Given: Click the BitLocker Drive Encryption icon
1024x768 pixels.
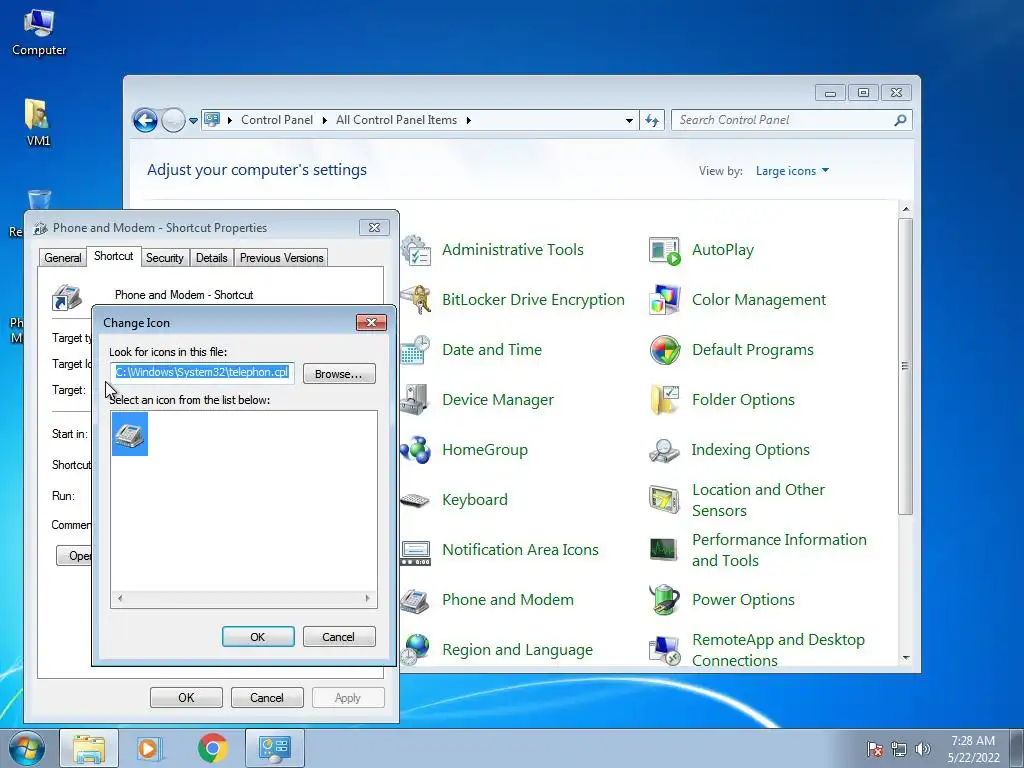Looking at the screenshot, I should 417,300.
